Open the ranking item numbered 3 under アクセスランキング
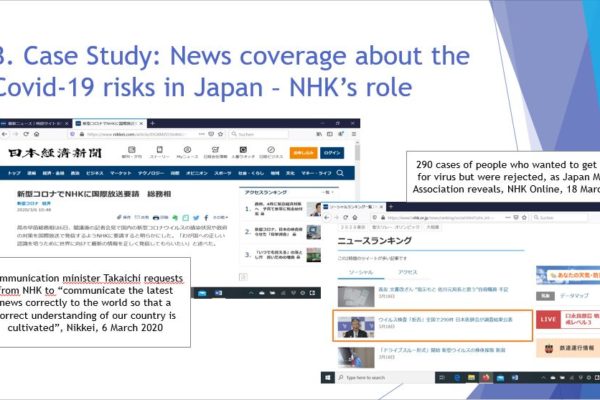The height and width of the screenshot is (400, 600). click(x=282, y=255)
